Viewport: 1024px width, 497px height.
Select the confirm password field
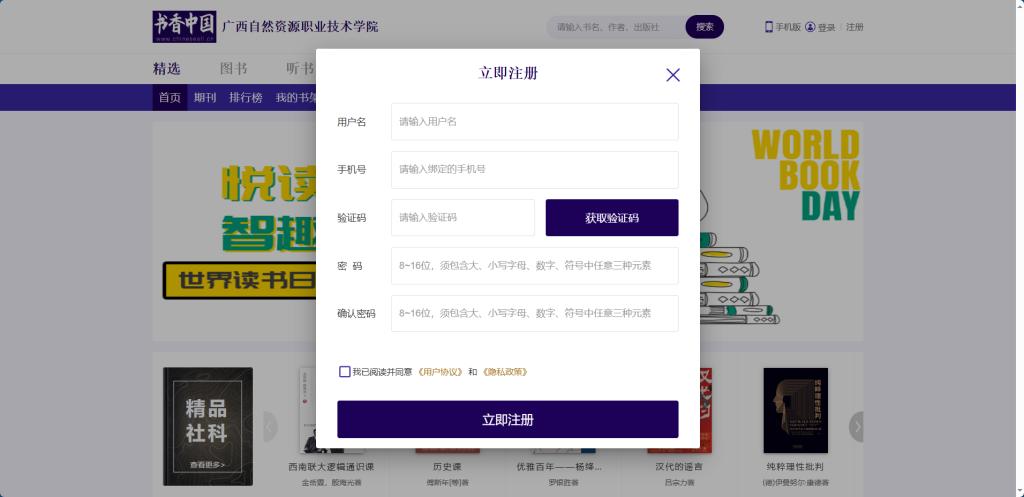(x=534, y=314)
